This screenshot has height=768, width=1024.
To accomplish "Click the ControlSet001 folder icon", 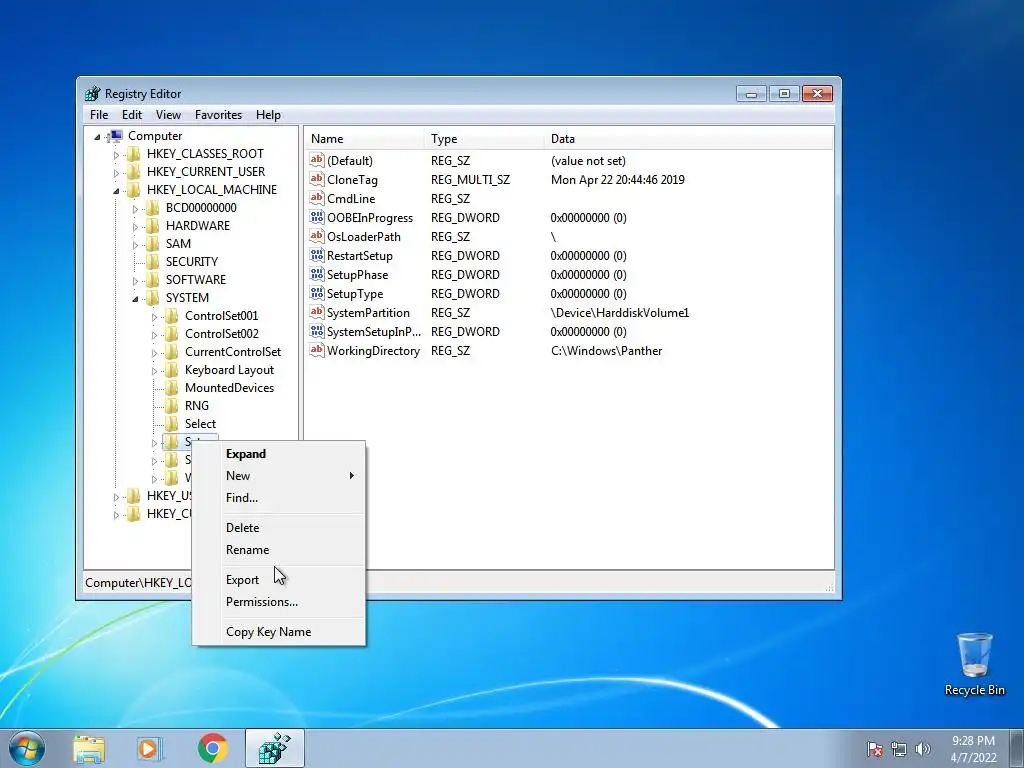I will tap(172, 316).
